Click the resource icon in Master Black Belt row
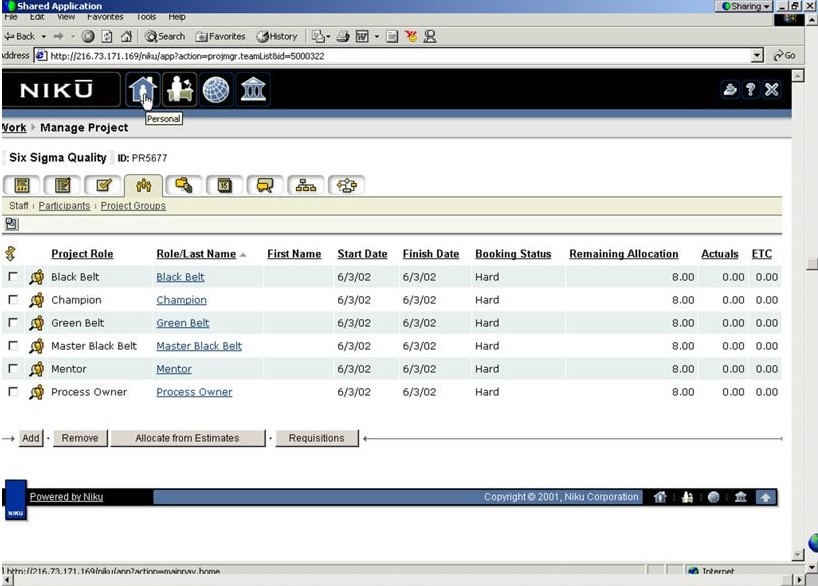 tap(37, 346)
